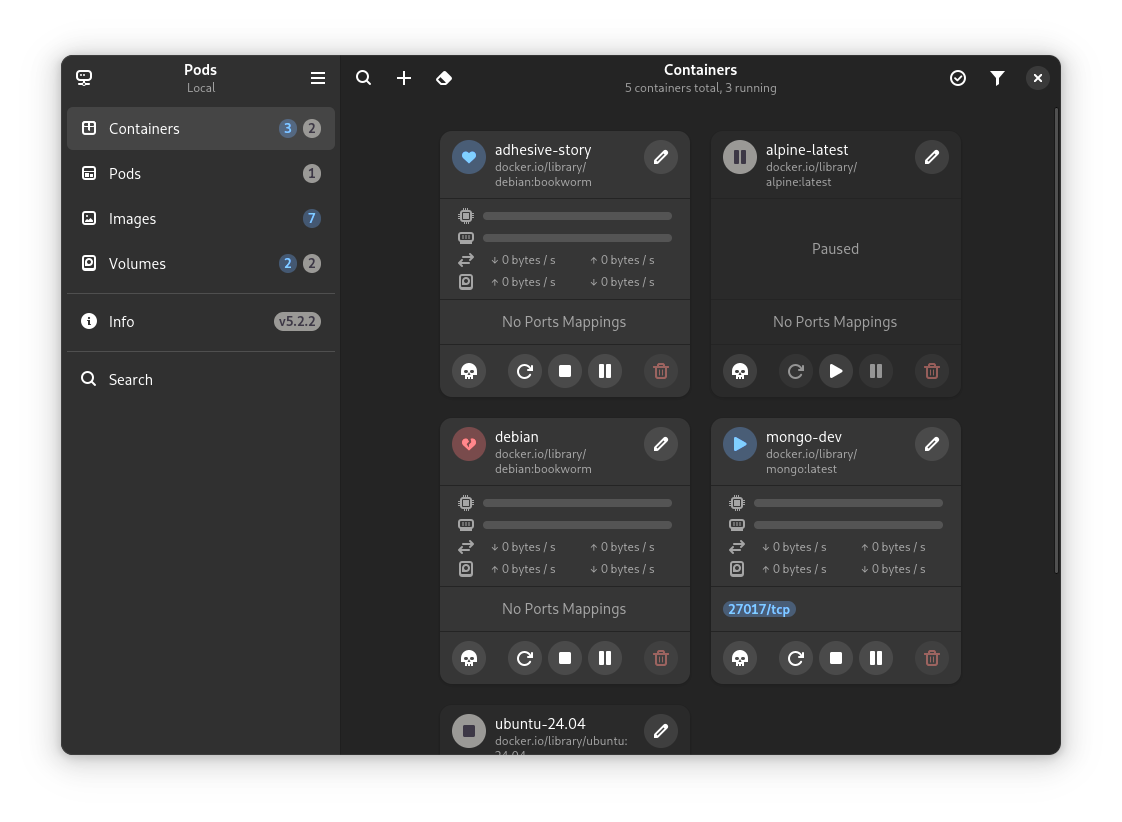Click the mongo-dev container title

804,436
